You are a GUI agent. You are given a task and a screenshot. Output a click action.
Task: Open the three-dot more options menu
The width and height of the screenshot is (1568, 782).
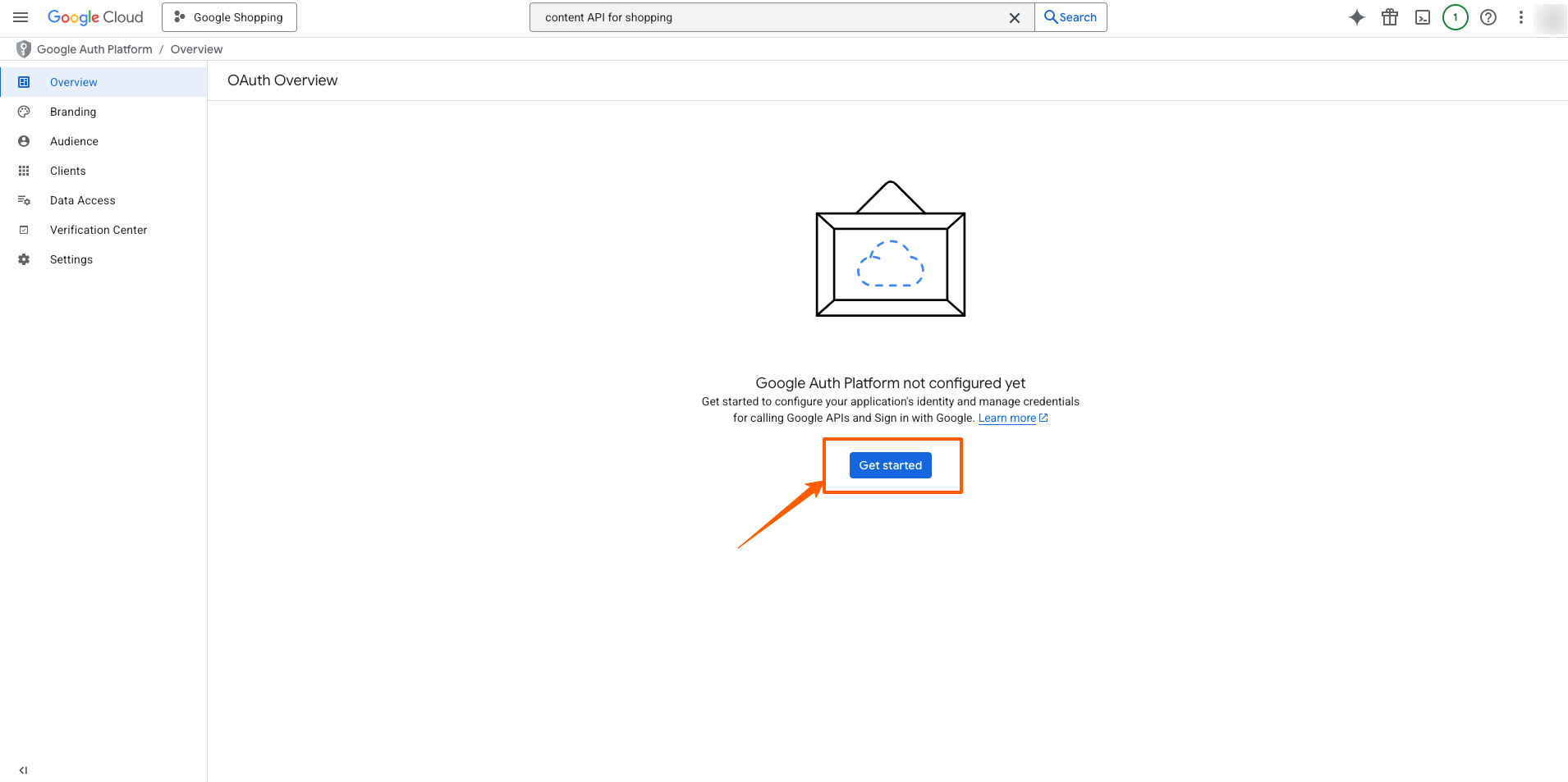[x=1521, y=17]
